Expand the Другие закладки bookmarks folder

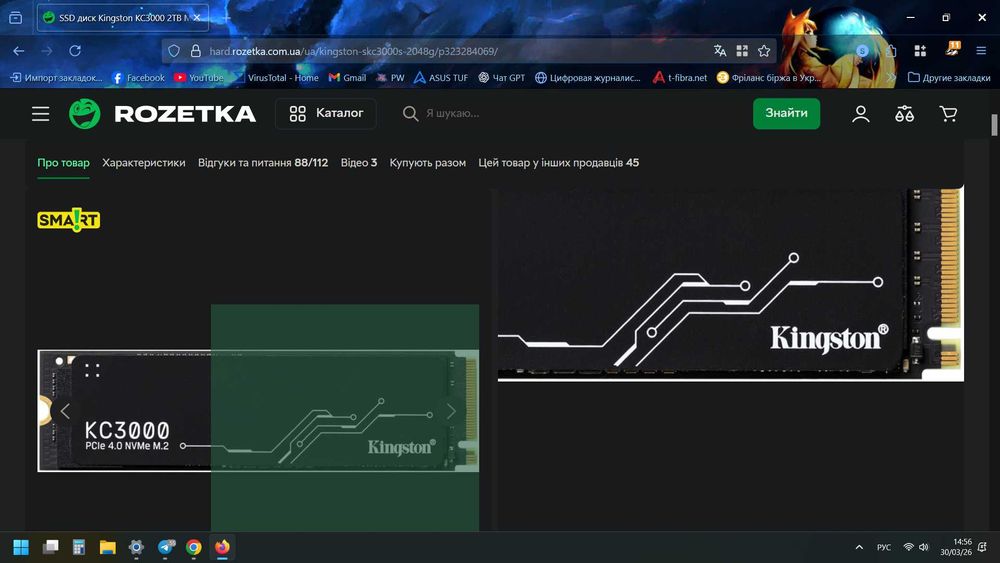coord(949,78)
